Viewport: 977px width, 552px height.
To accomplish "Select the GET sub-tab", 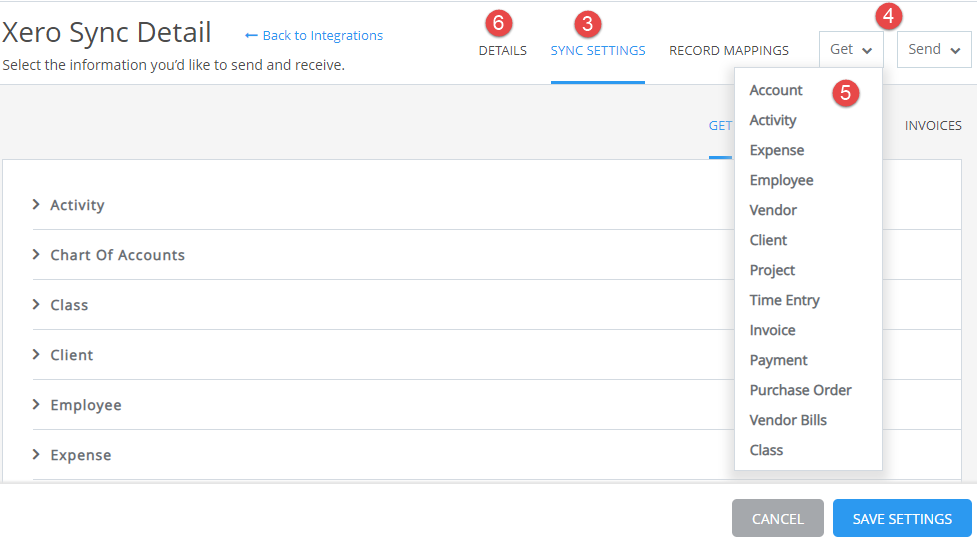I will coord(720,126).
